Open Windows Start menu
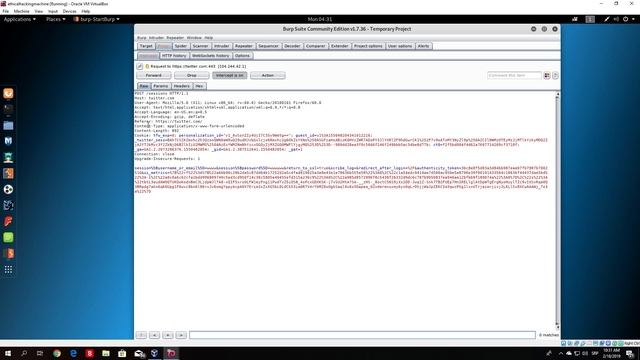The image size is (640, 360). pos(7,353)
